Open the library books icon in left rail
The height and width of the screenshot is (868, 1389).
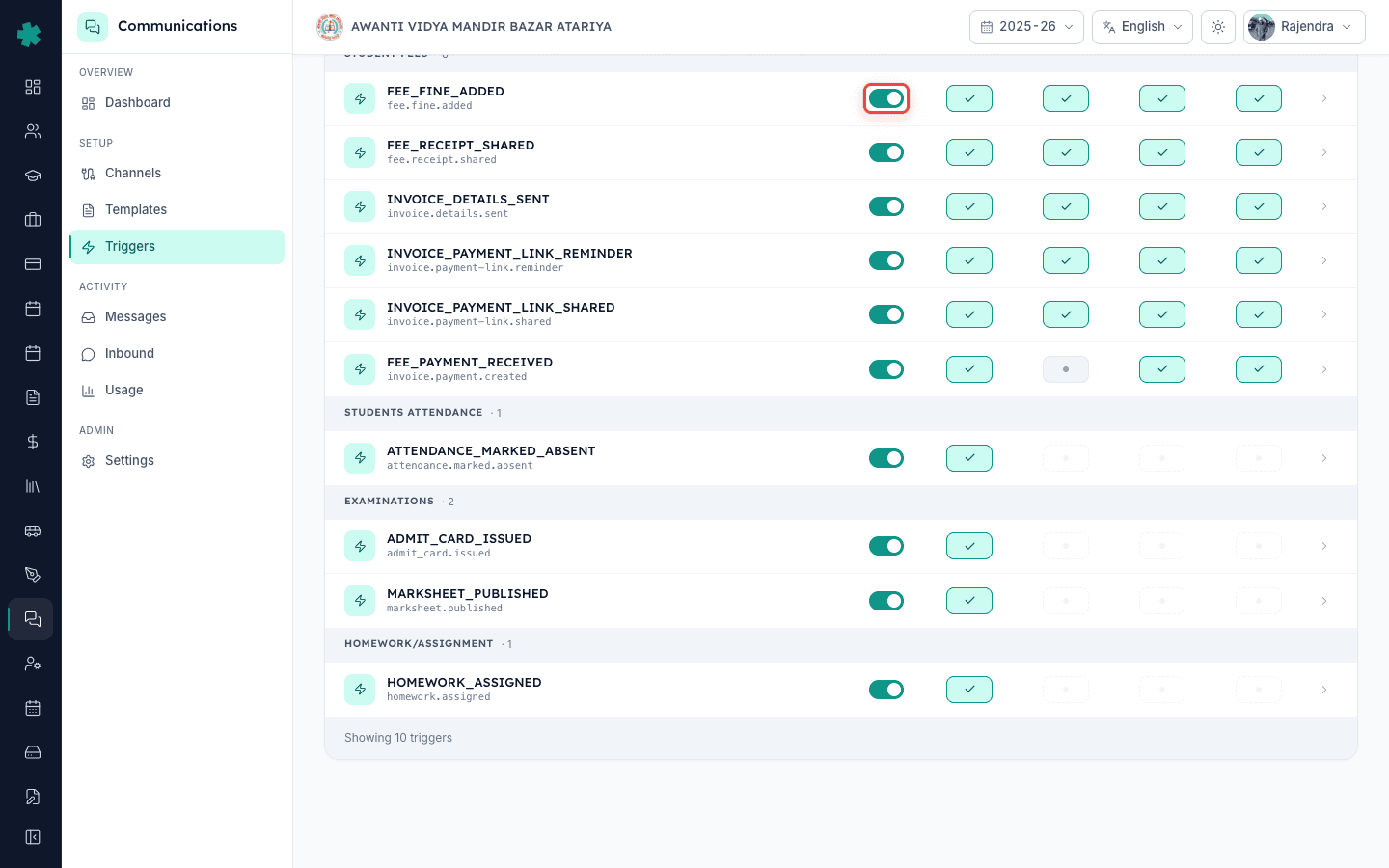tap(32, 486)
